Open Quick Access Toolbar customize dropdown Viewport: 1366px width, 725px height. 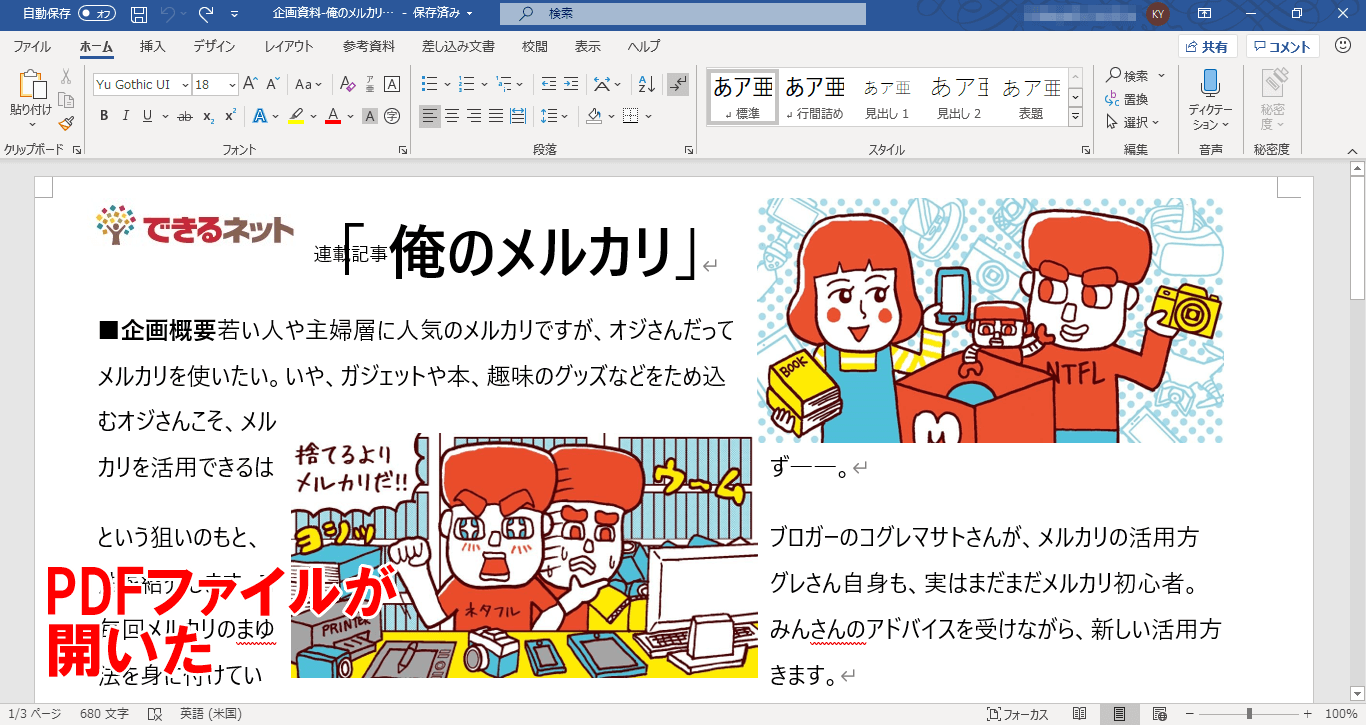coord(234,14)
